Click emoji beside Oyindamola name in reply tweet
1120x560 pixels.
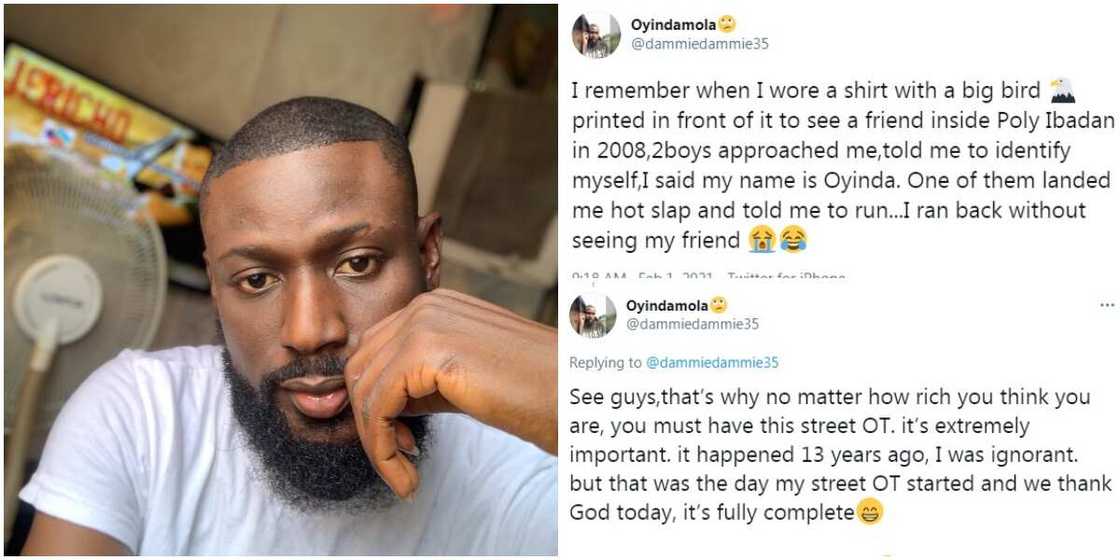click(x=718, y=305)
